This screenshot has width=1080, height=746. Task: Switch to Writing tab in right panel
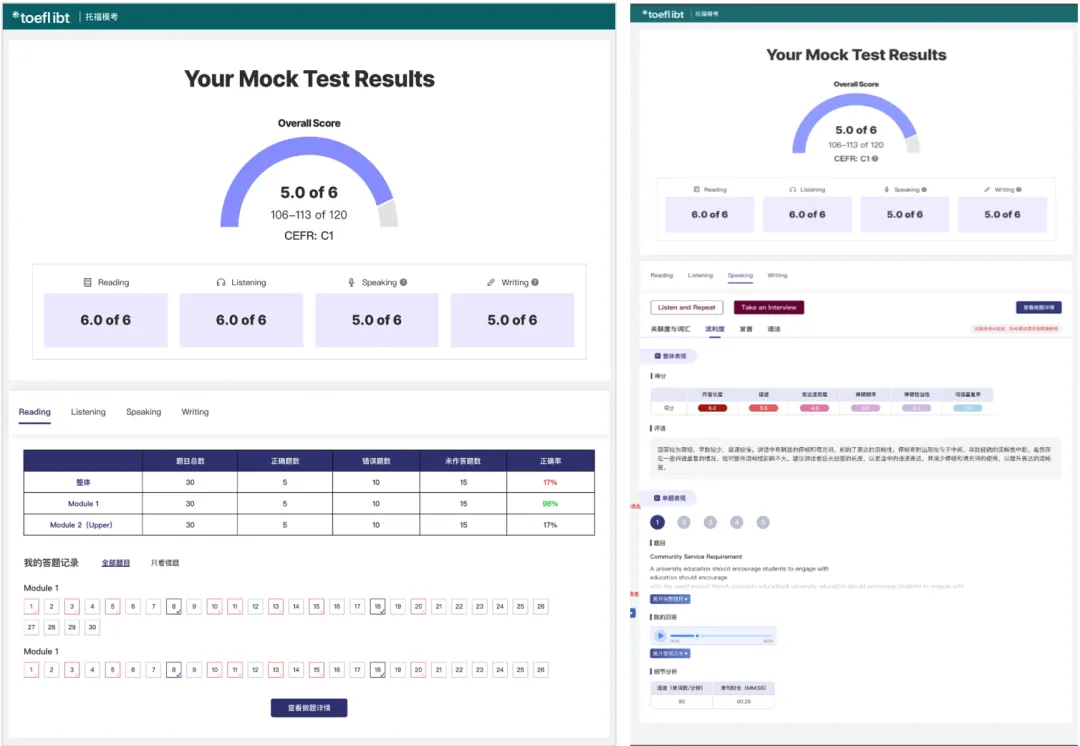click(777, 275)
